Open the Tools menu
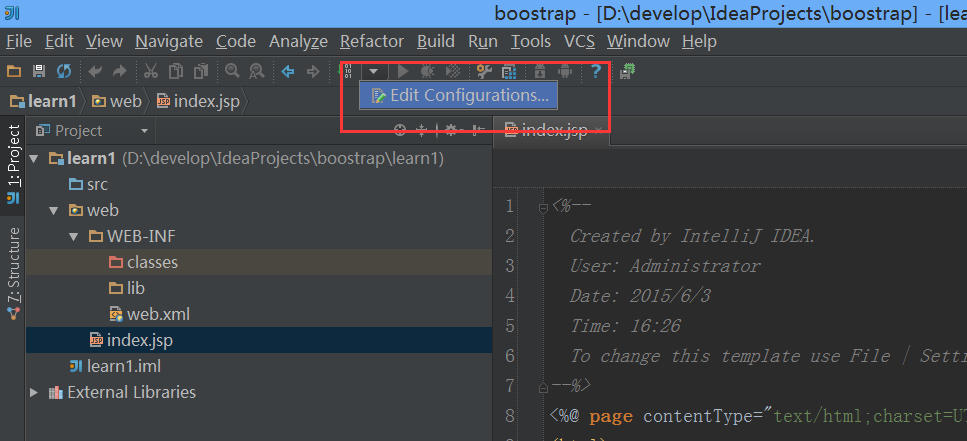This screenshot has width=967, height=441. 531,41
